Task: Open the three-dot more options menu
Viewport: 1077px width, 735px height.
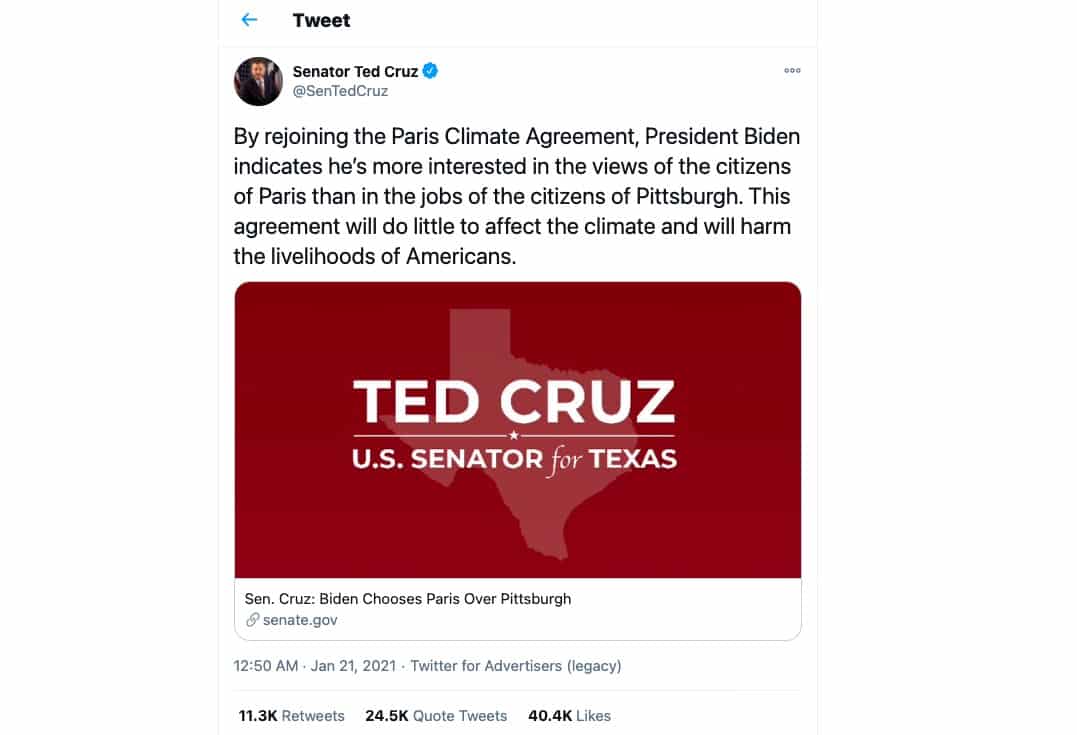Action: click(792, 71)
